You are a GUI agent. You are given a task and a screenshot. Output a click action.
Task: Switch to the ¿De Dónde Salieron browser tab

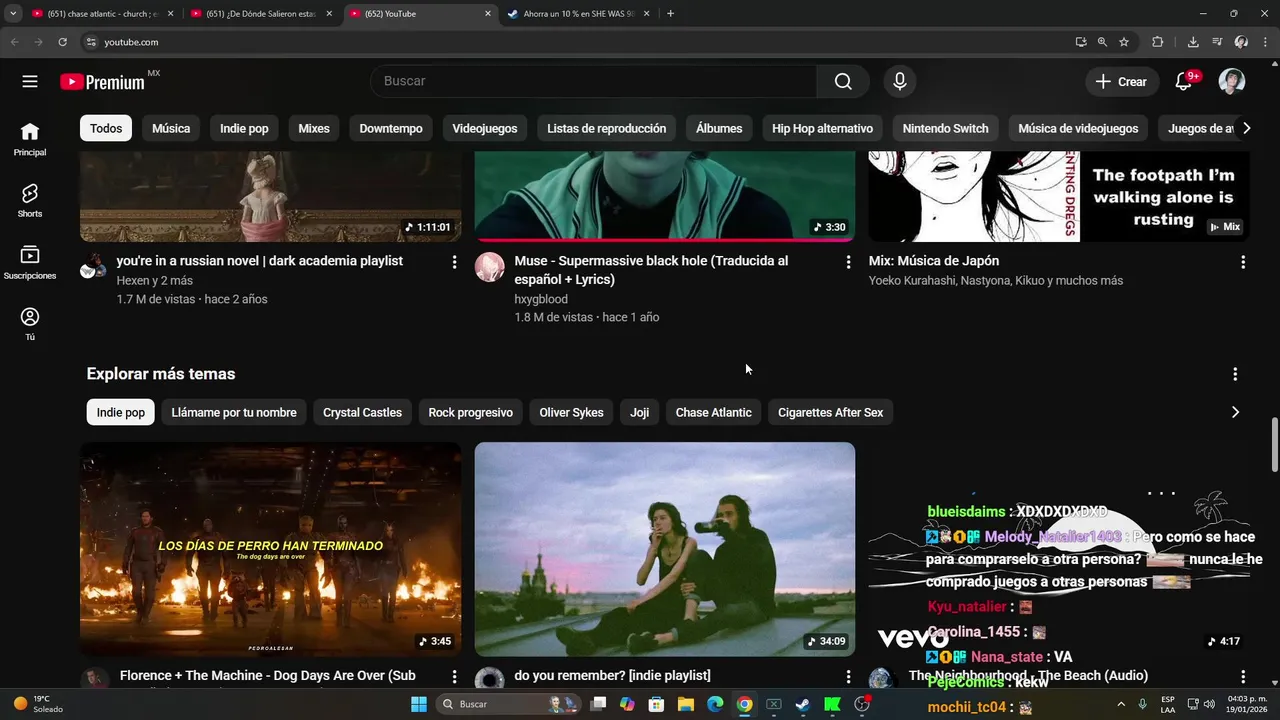point(260,14)
